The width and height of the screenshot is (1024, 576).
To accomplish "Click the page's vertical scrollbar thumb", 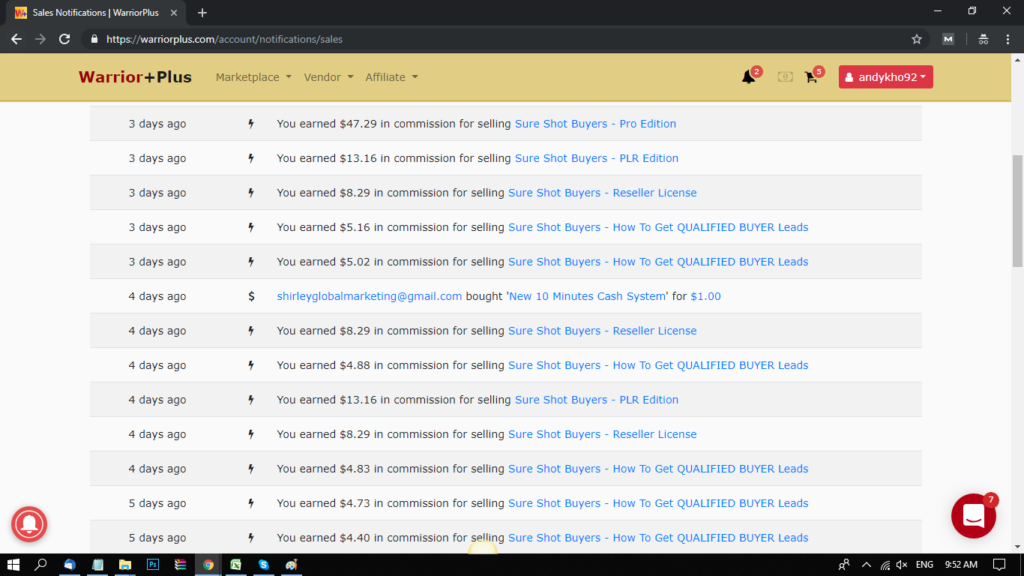I will 1017,210.
